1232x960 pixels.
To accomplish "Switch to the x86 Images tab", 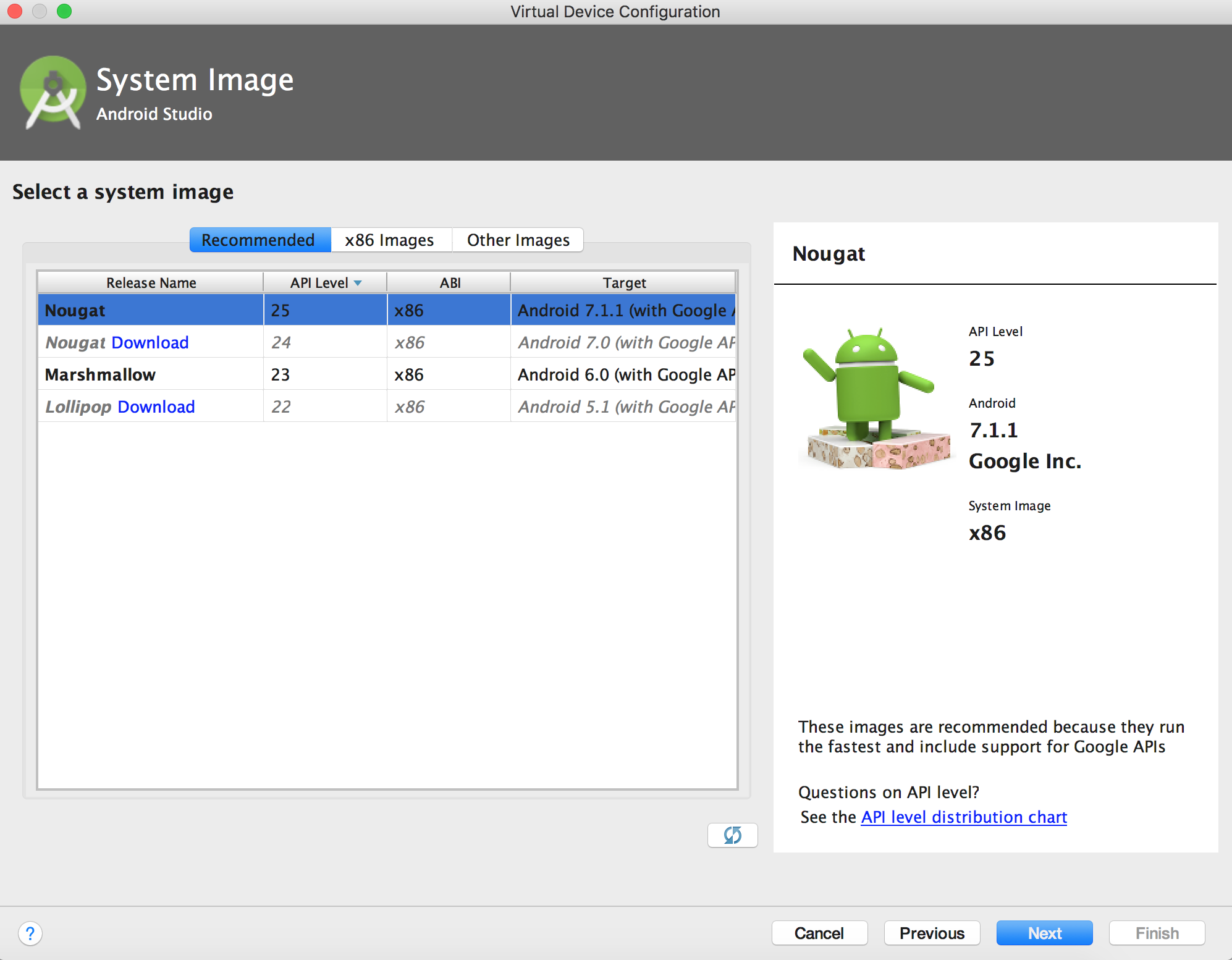I will tap(390, 240).
